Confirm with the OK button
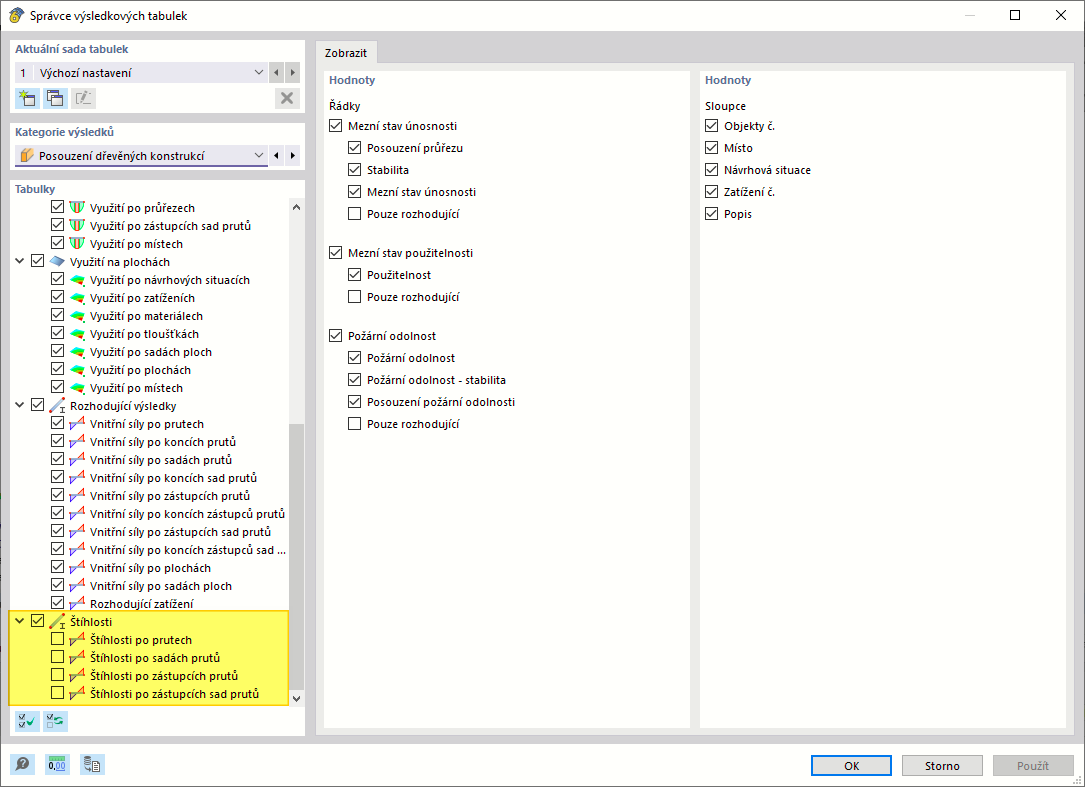This screenshot has height=787, width=1085. pyautogui.click(x=851, y=766)
